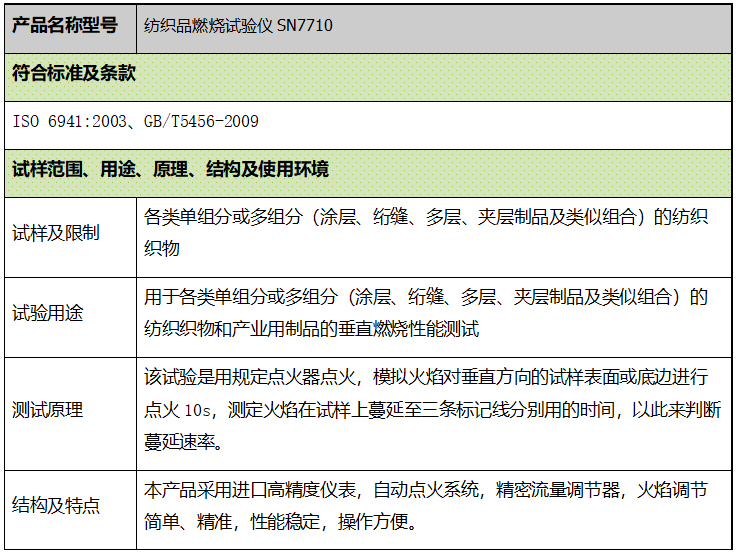Click the line beginning "本产品采用进口高精度仪表"
The height and width of the screenshot is (552, 738).
point(426,490)
